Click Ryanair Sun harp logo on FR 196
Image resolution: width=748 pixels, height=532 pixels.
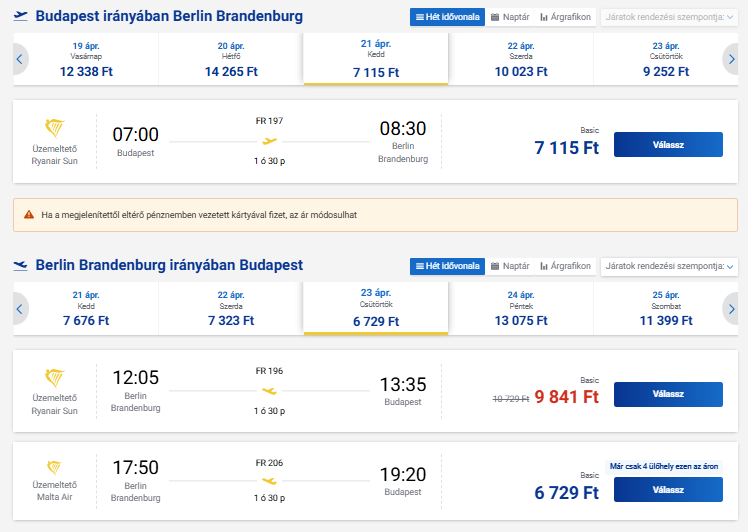(55, 378)
